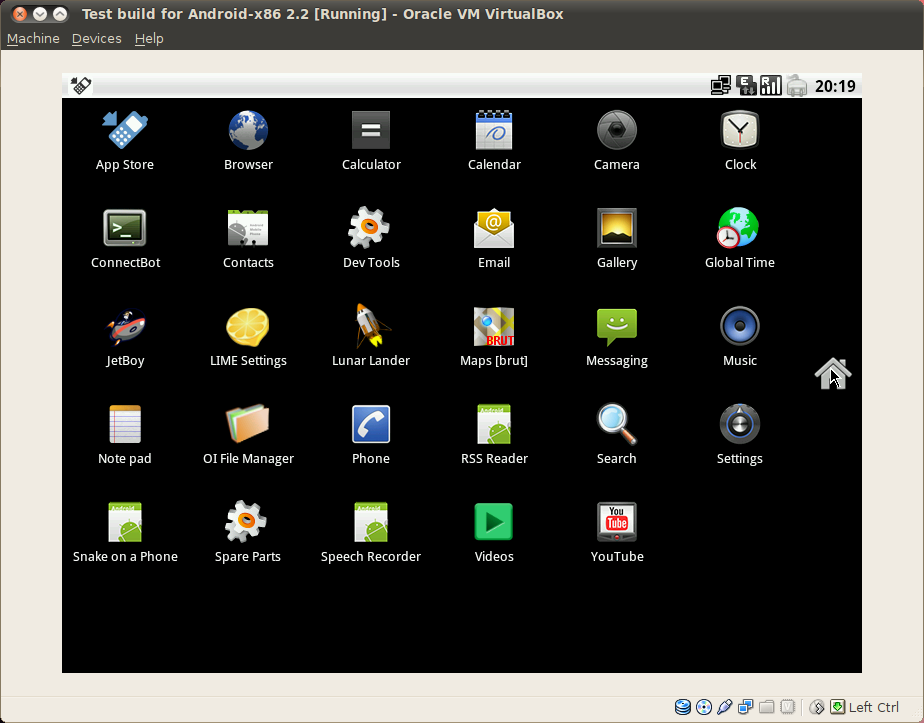Open Maps [brut] app
Viewport: 924px width, 723px height.
point(494,338)
